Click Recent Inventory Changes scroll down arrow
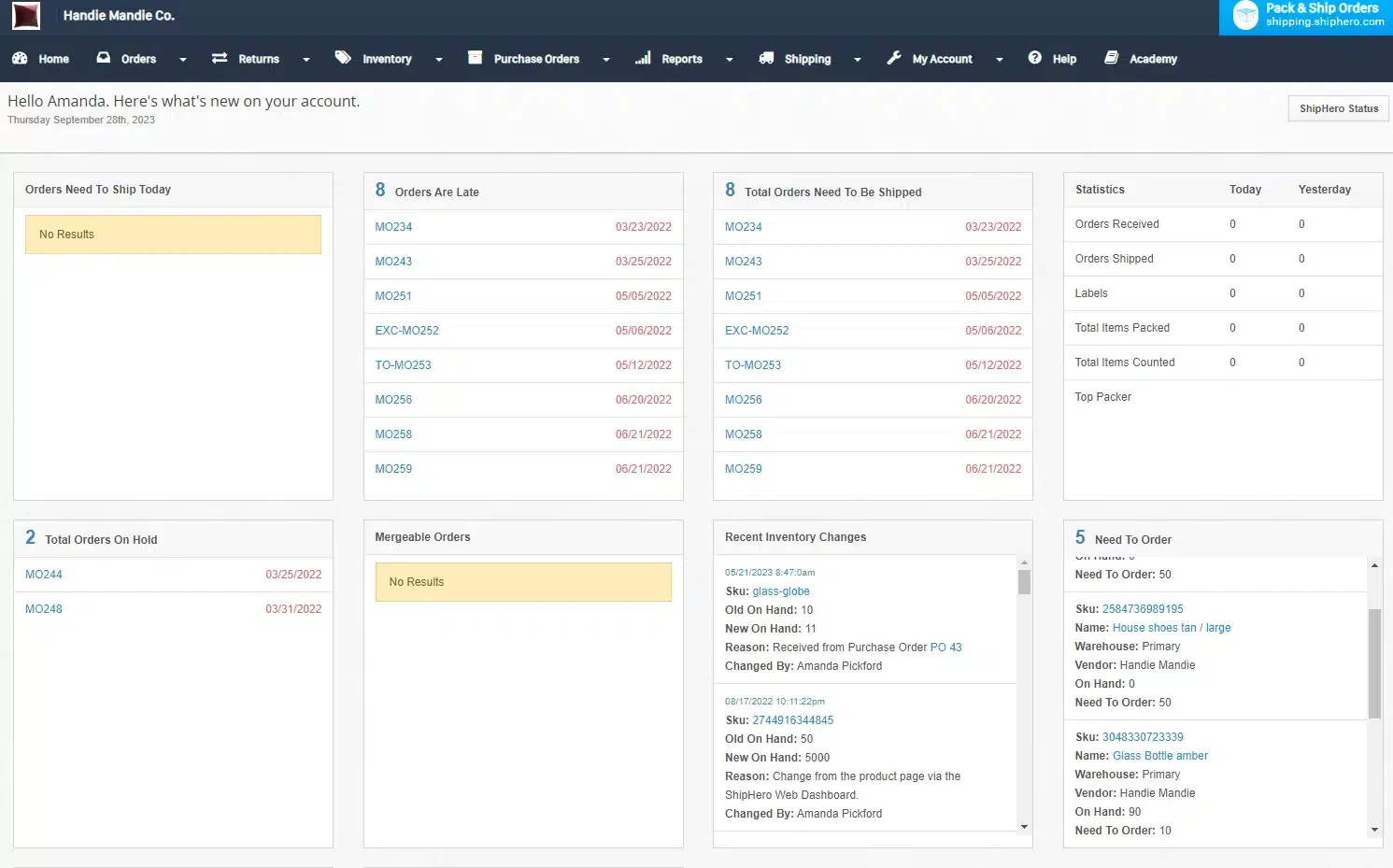Viewport: 1393px width, 868px height. pos(1025,827)
